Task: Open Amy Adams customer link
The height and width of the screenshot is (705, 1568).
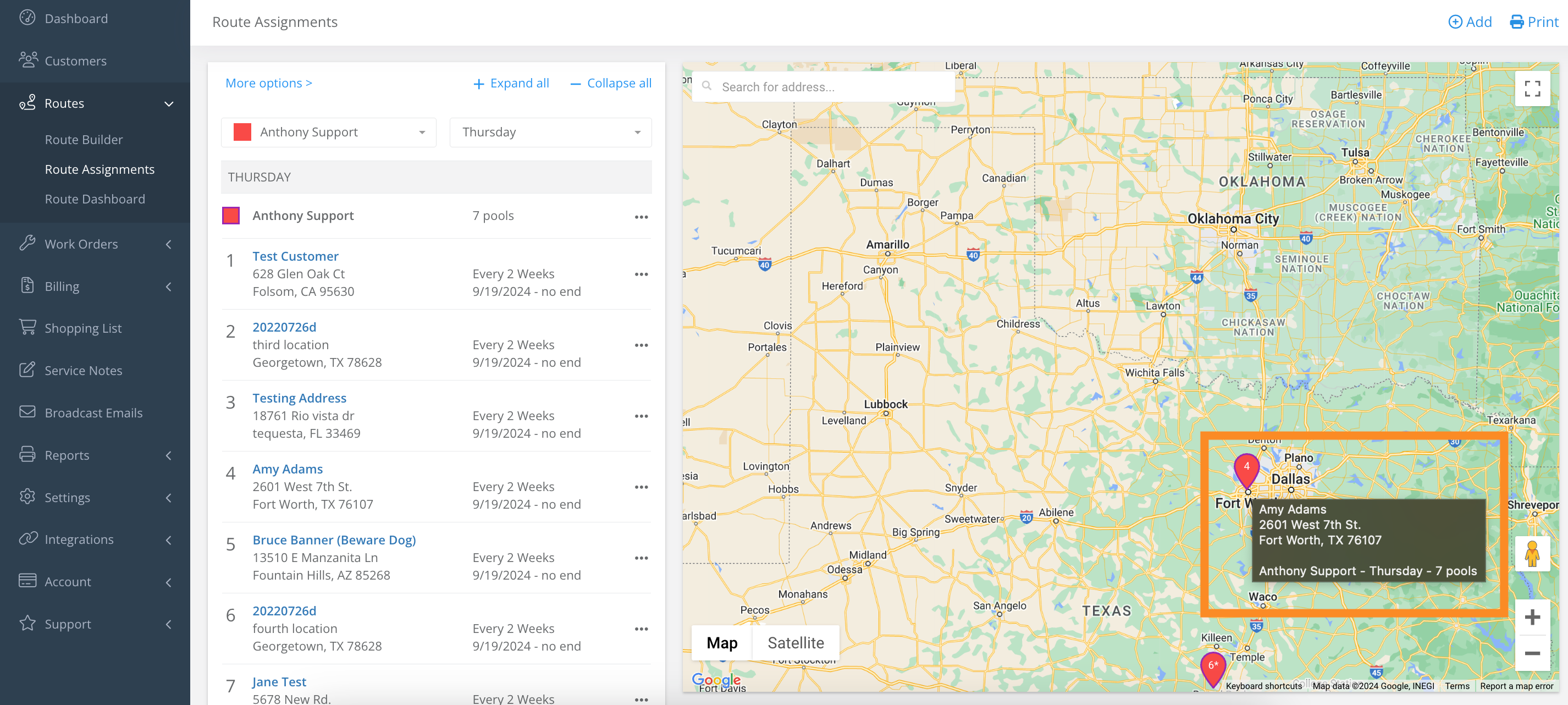Action: click(x=288, y=469)
